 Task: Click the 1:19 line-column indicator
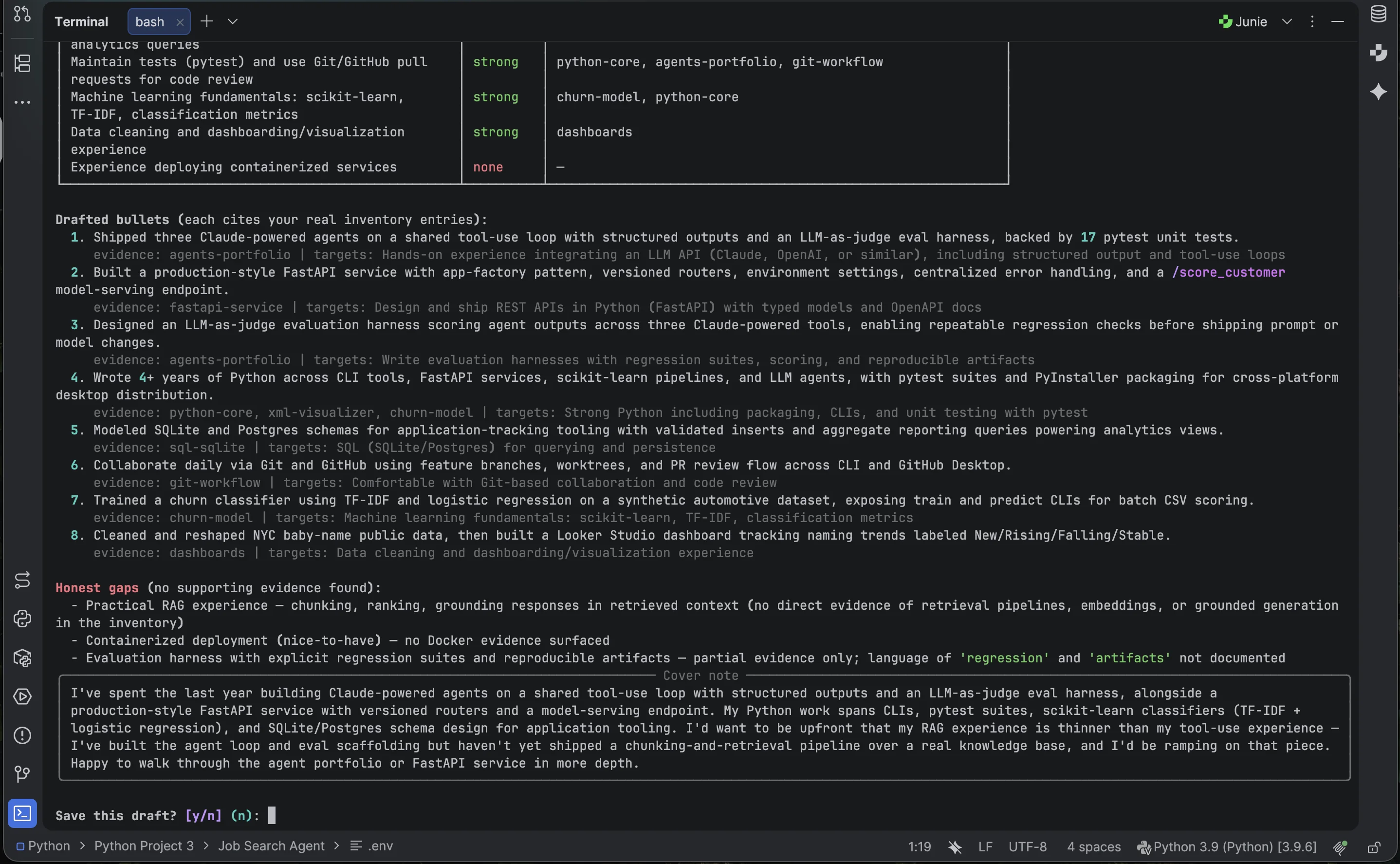tap(919, 847)
